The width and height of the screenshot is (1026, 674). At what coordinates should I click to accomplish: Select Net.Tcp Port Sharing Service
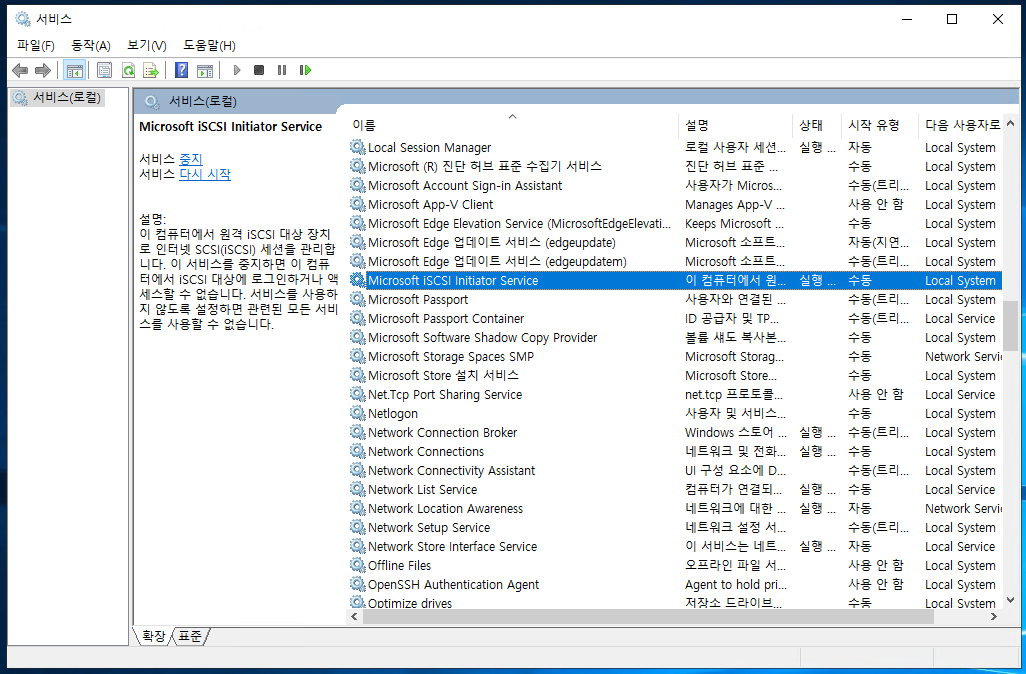point(675,394)
